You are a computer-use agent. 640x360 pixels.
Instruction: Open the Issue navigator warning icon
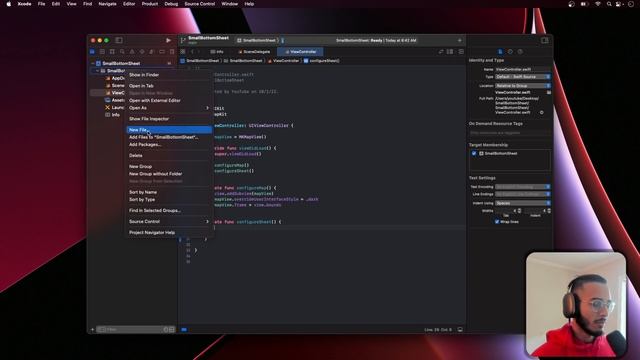[x=132, y=52]
